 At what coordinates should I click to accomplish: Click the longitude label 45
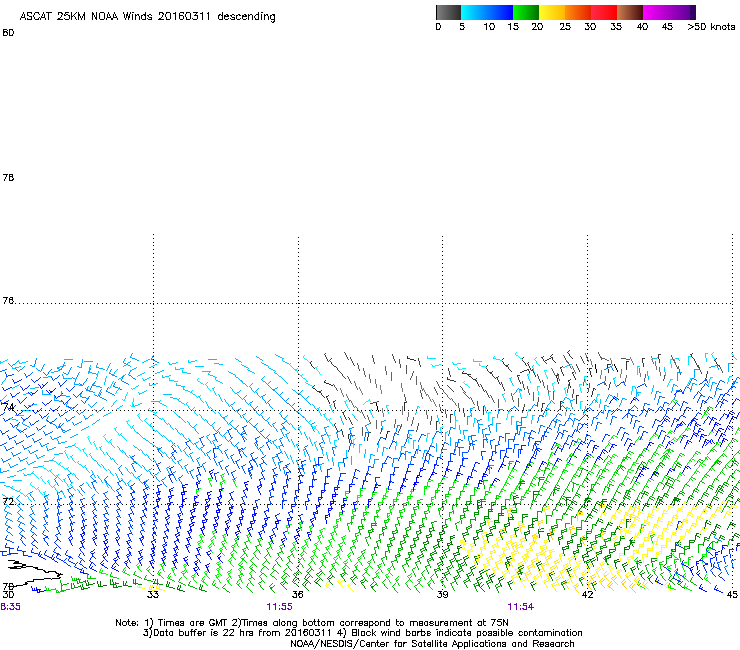(x=732, y=594)
